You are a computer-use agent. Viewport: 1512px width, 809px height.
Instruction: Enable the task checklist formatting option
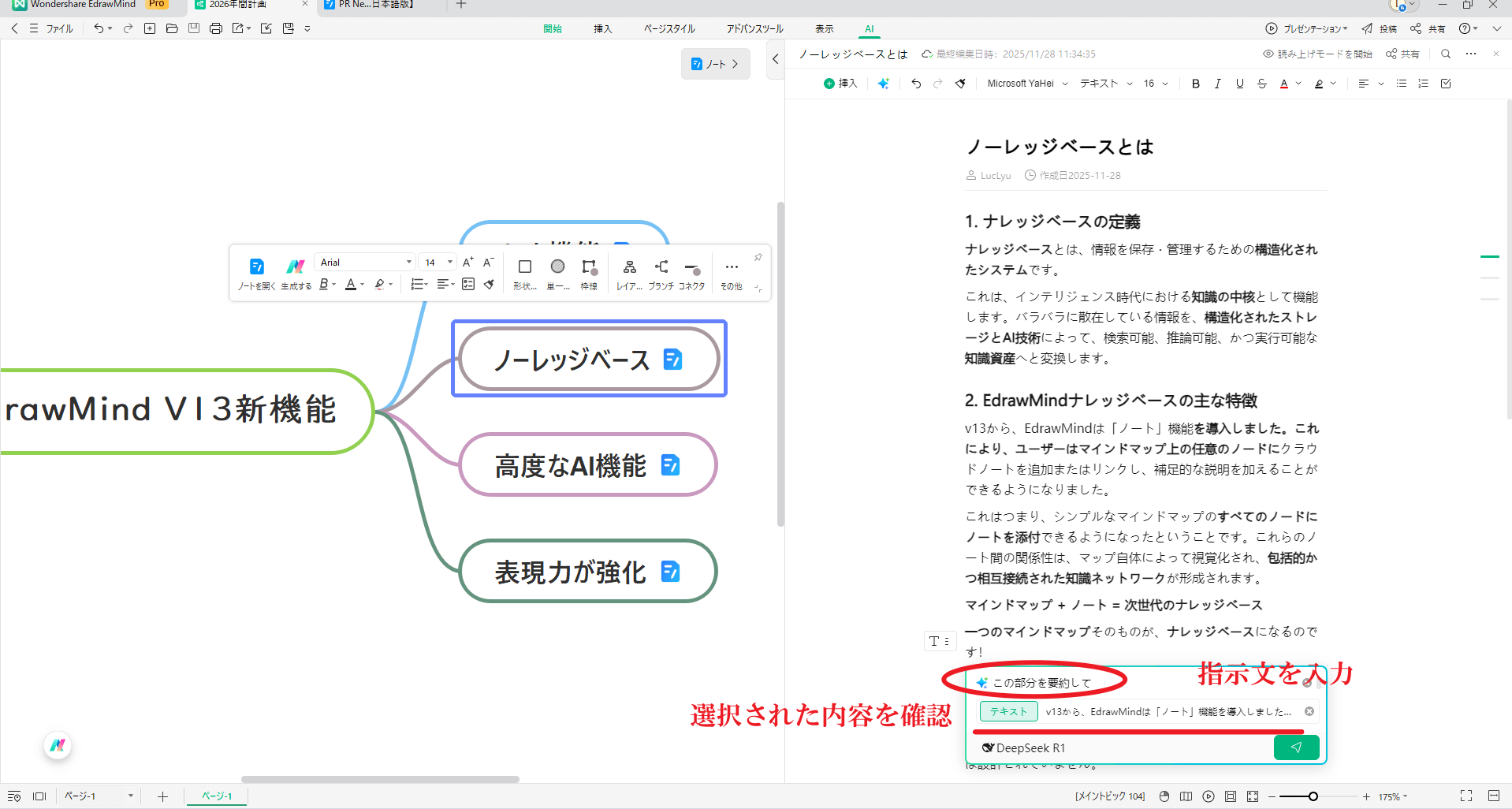tap(1445, 83)
